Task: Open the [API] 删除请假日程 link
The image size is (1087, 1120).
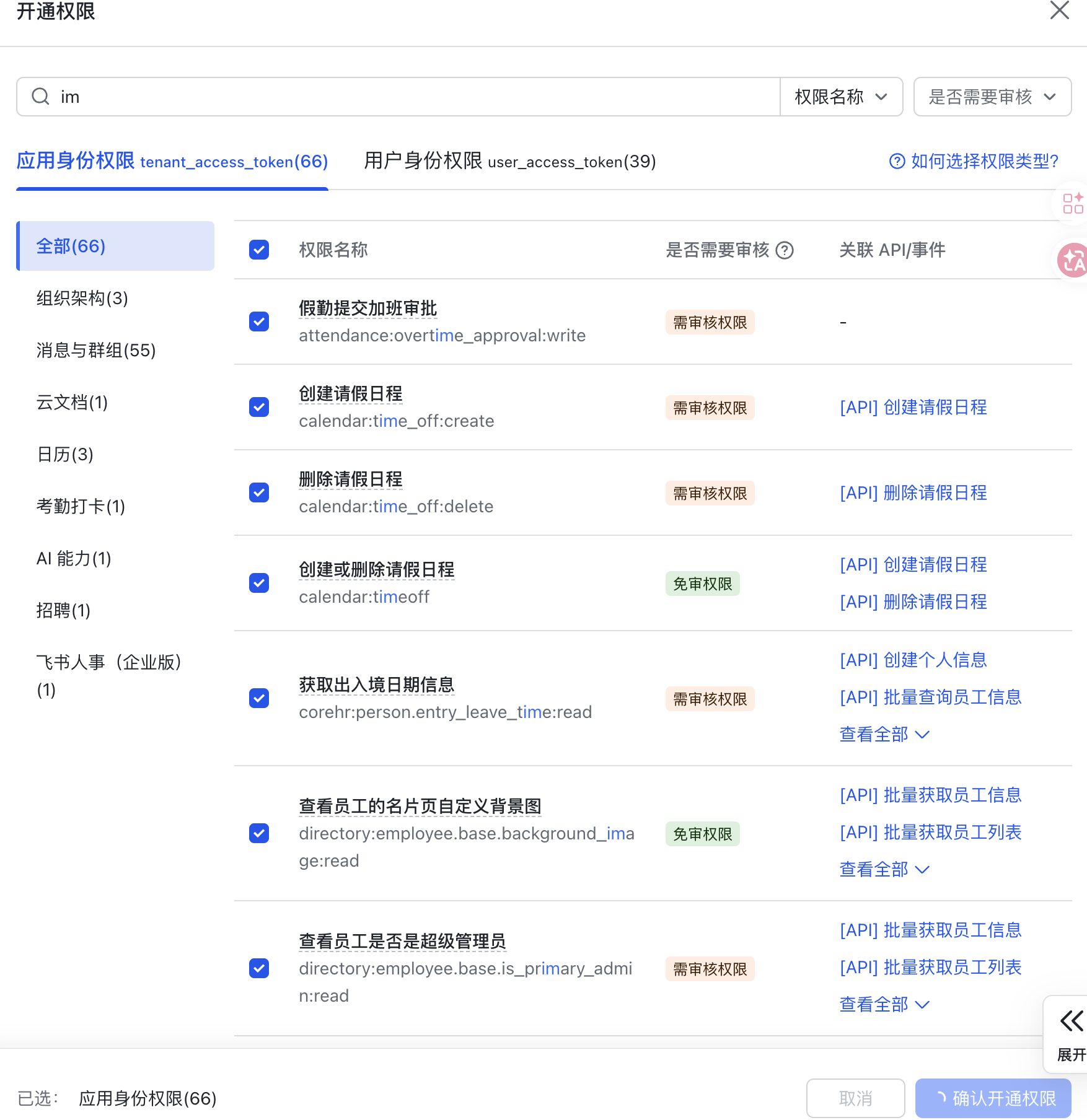Action: [x=912, y=492]
